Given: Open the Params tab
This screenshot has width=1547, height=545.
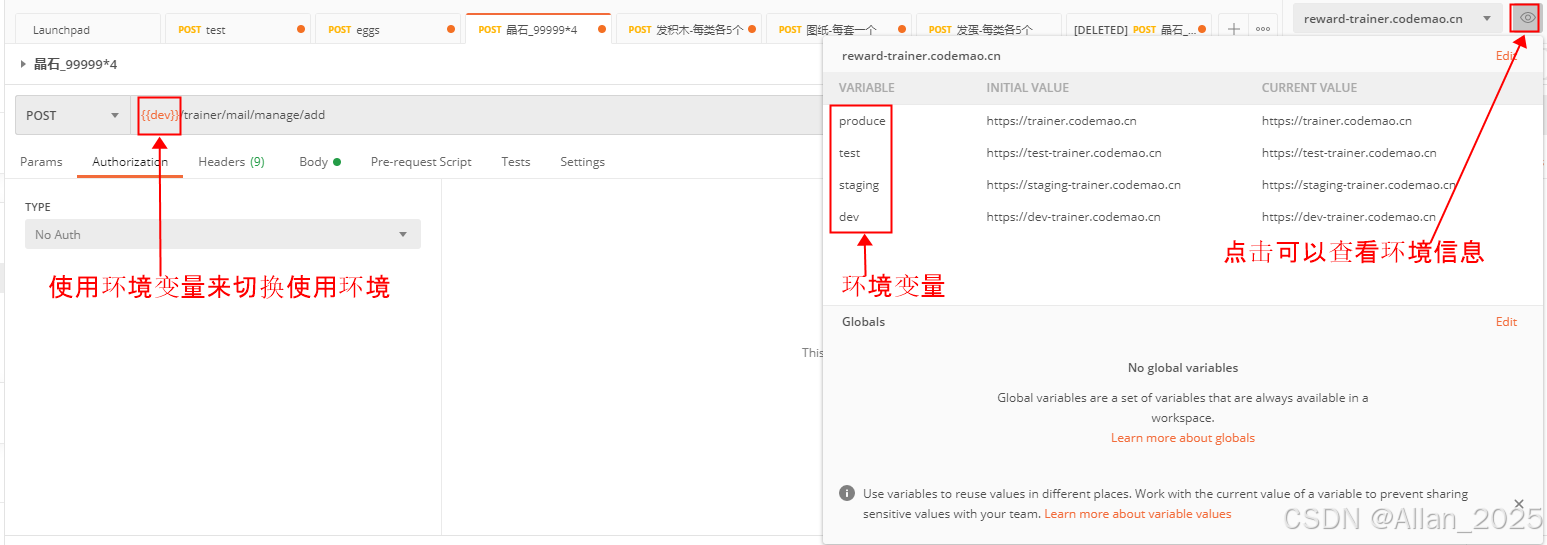Looking at the screenshot, I should [41, 161].
